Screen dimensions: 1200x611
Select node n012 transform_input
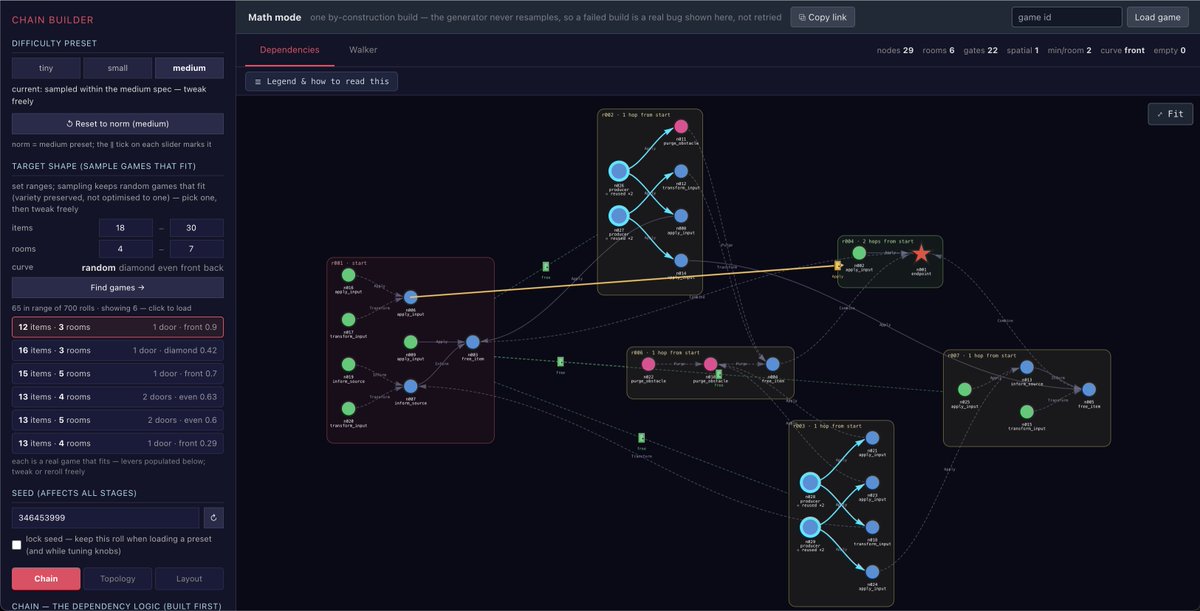click(x=681, y=171)
